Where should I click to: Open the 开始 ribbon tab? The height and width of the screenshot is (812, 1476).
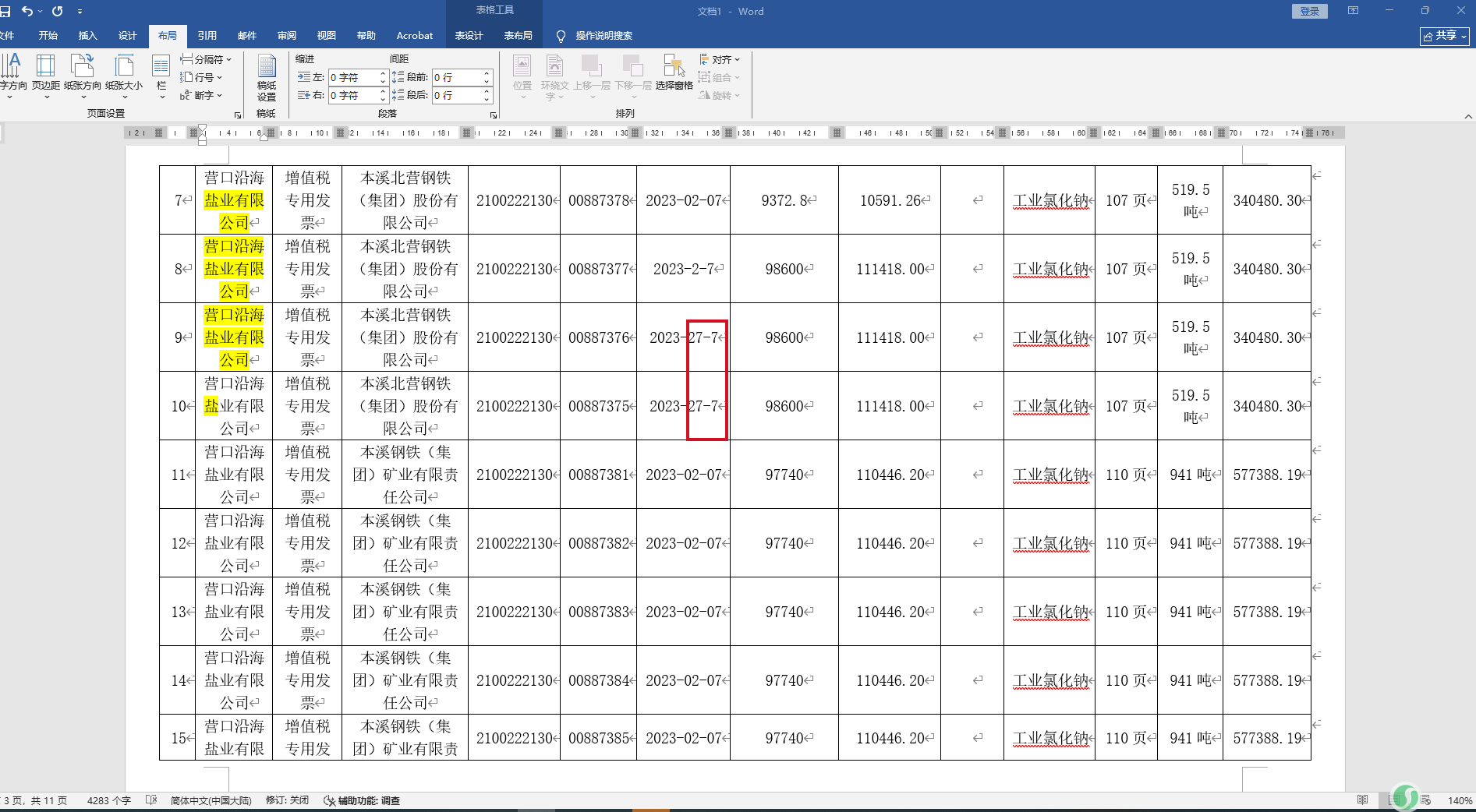(x=48, y=36)
